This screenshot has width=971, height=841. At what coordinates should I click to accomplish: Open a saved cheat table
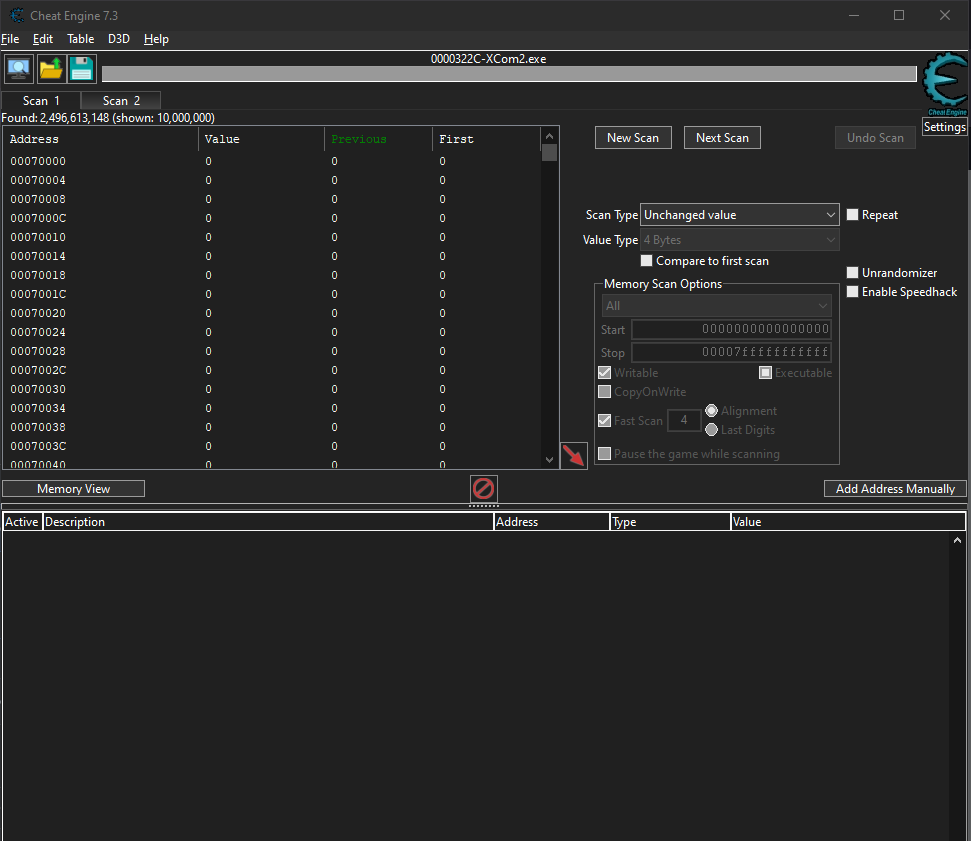tap(49, 68)
